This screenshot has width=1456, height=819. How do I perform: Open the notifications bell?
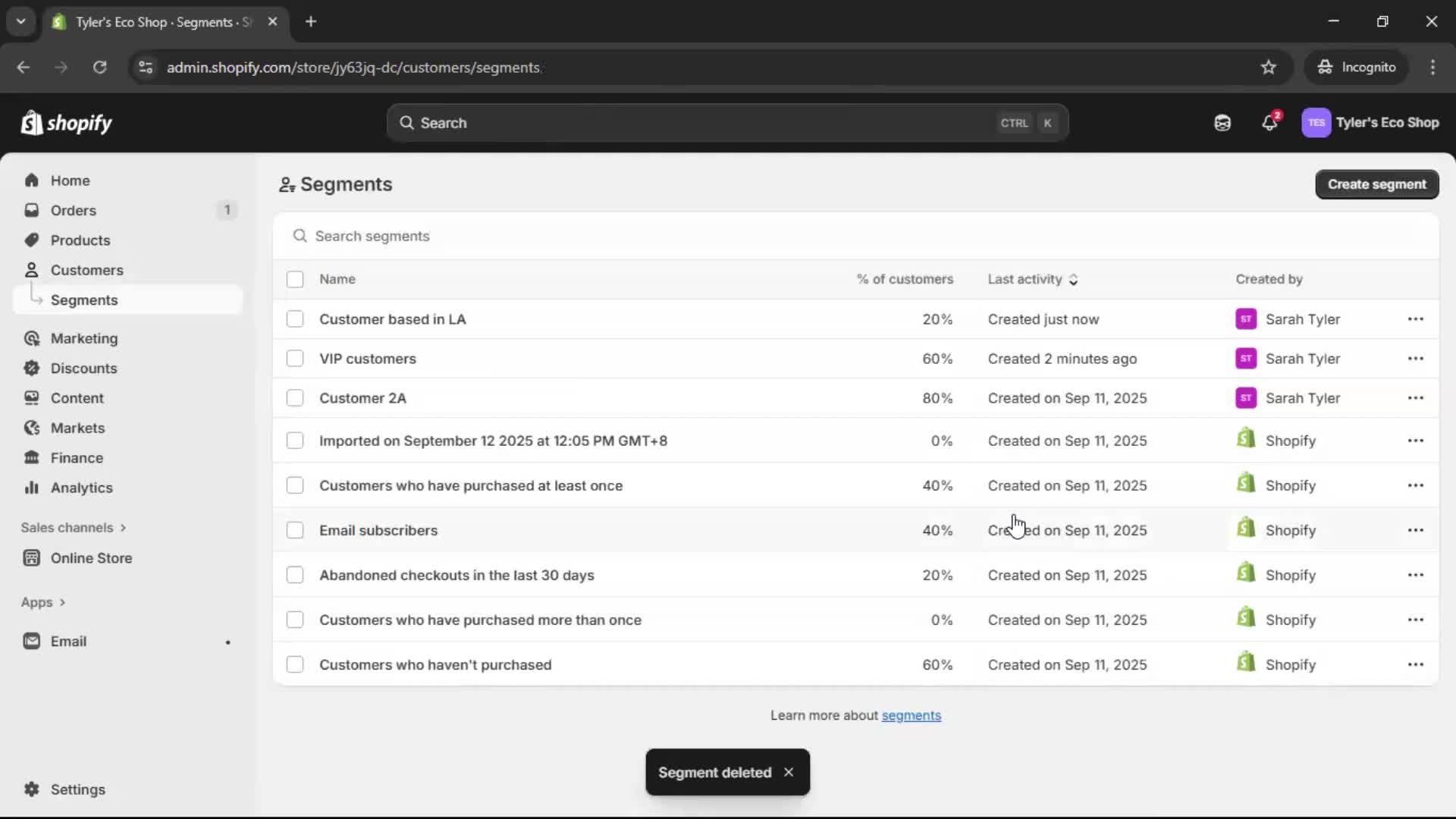pyautogui.click(x=1270, y=122)
